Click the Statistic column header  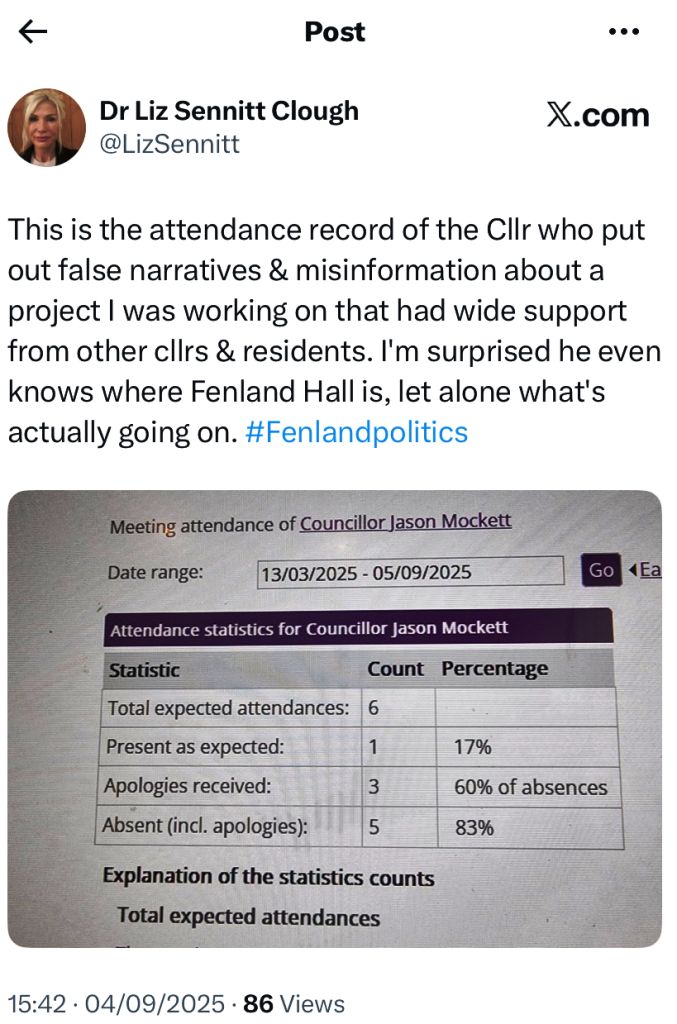tap(144, 670)
